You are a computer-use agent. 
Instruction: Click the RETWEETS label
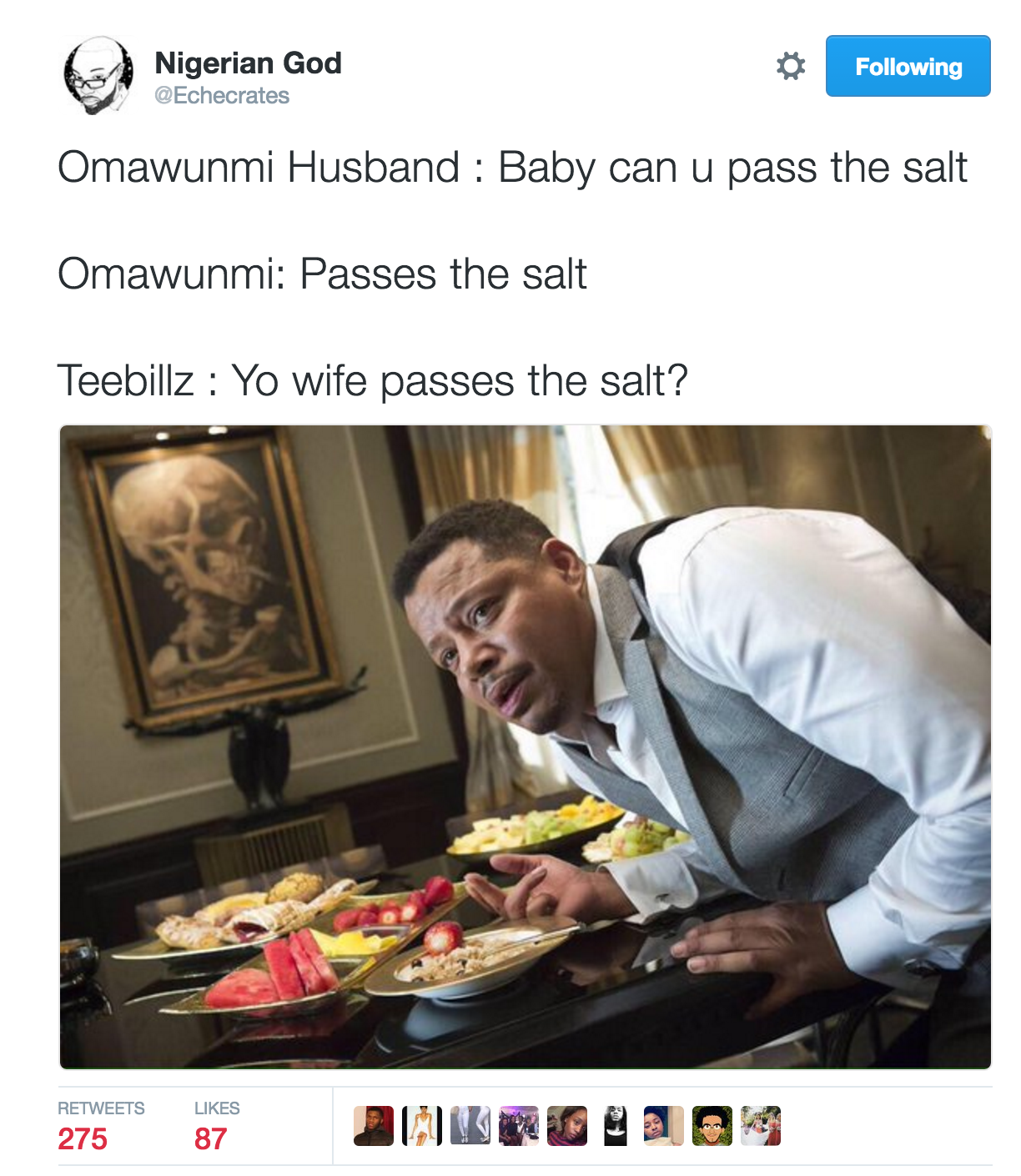101,1108
